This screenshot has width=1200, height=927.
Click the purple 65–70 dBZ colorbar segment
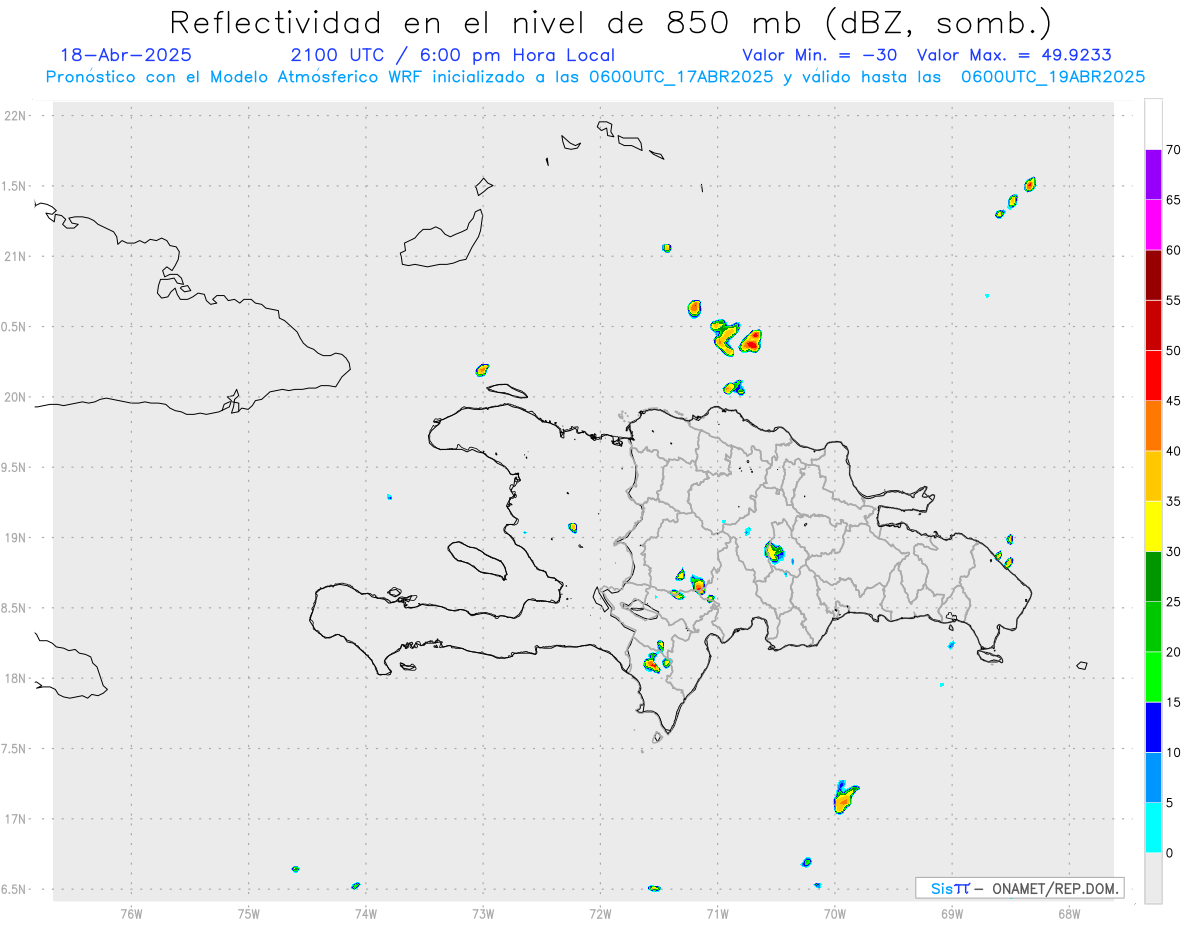coord(1153,175)
